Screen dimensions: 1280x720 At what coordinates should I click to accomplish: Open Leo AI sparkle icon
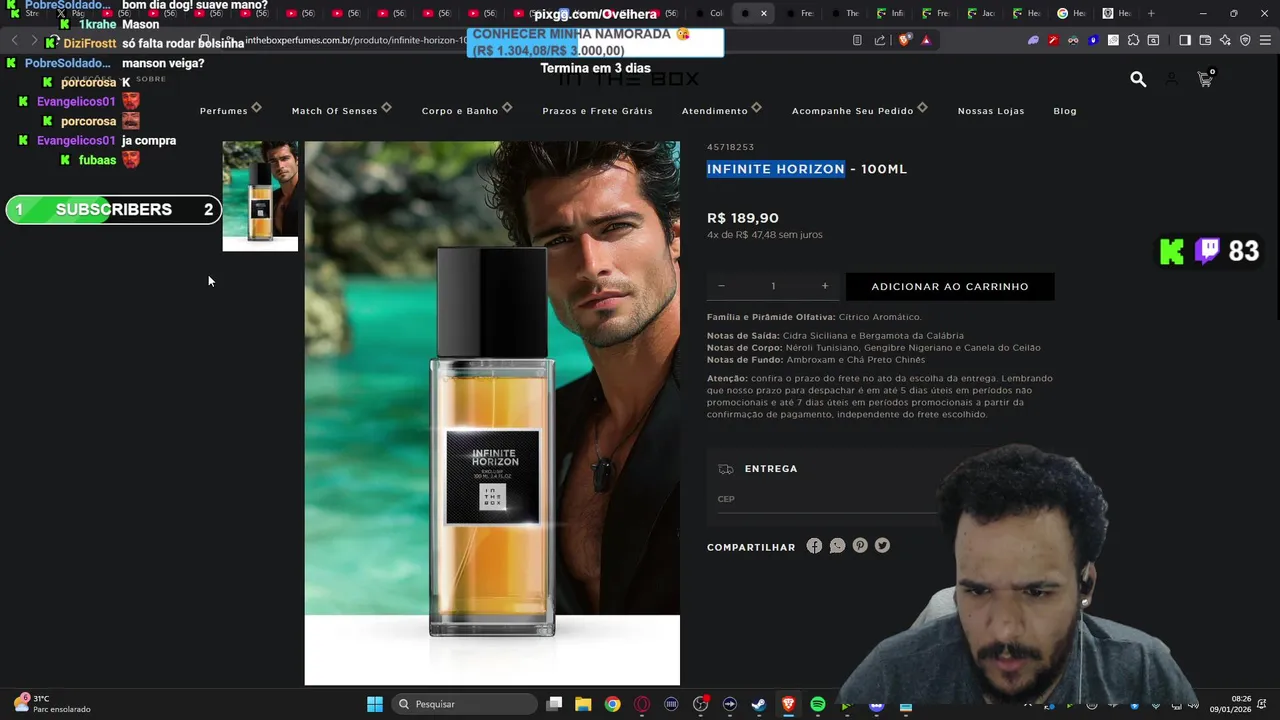click(1225, 40)
